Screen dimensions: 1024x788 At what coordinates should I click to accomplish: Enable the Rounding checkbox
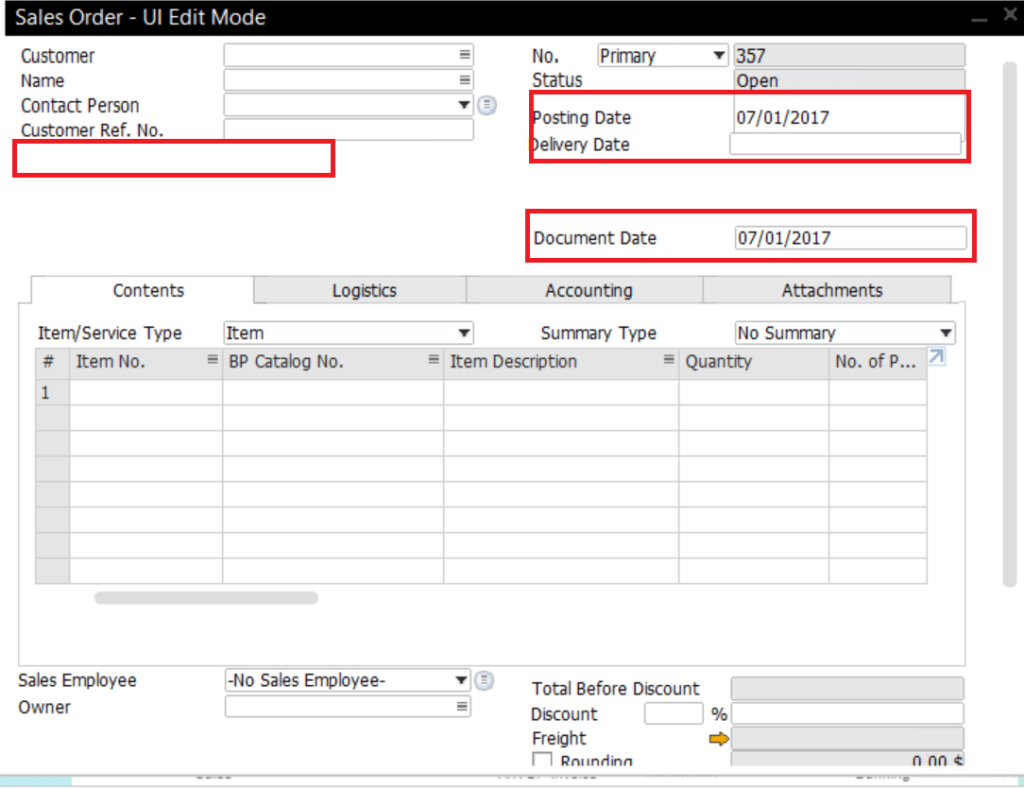pos(541,761)
